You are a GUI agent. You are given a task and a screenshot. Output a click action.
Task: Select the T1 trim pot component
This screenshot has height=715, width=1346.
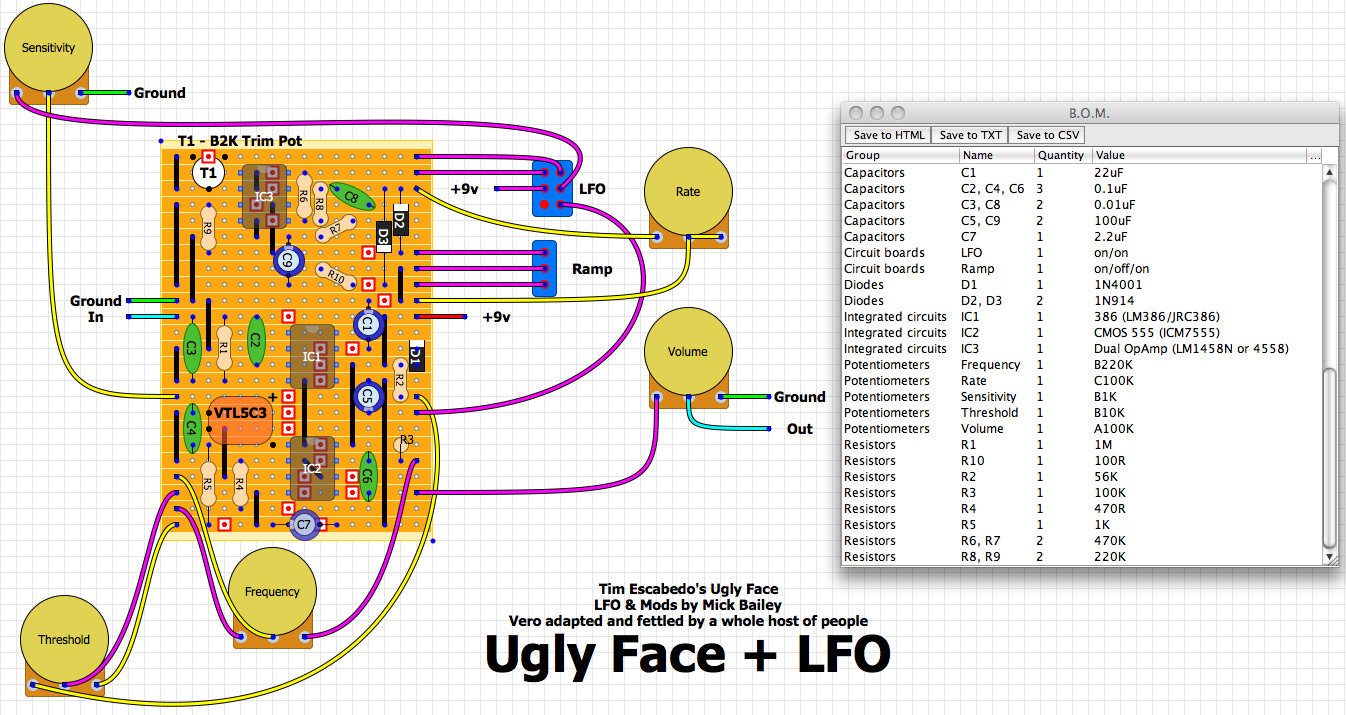[208, 174]
